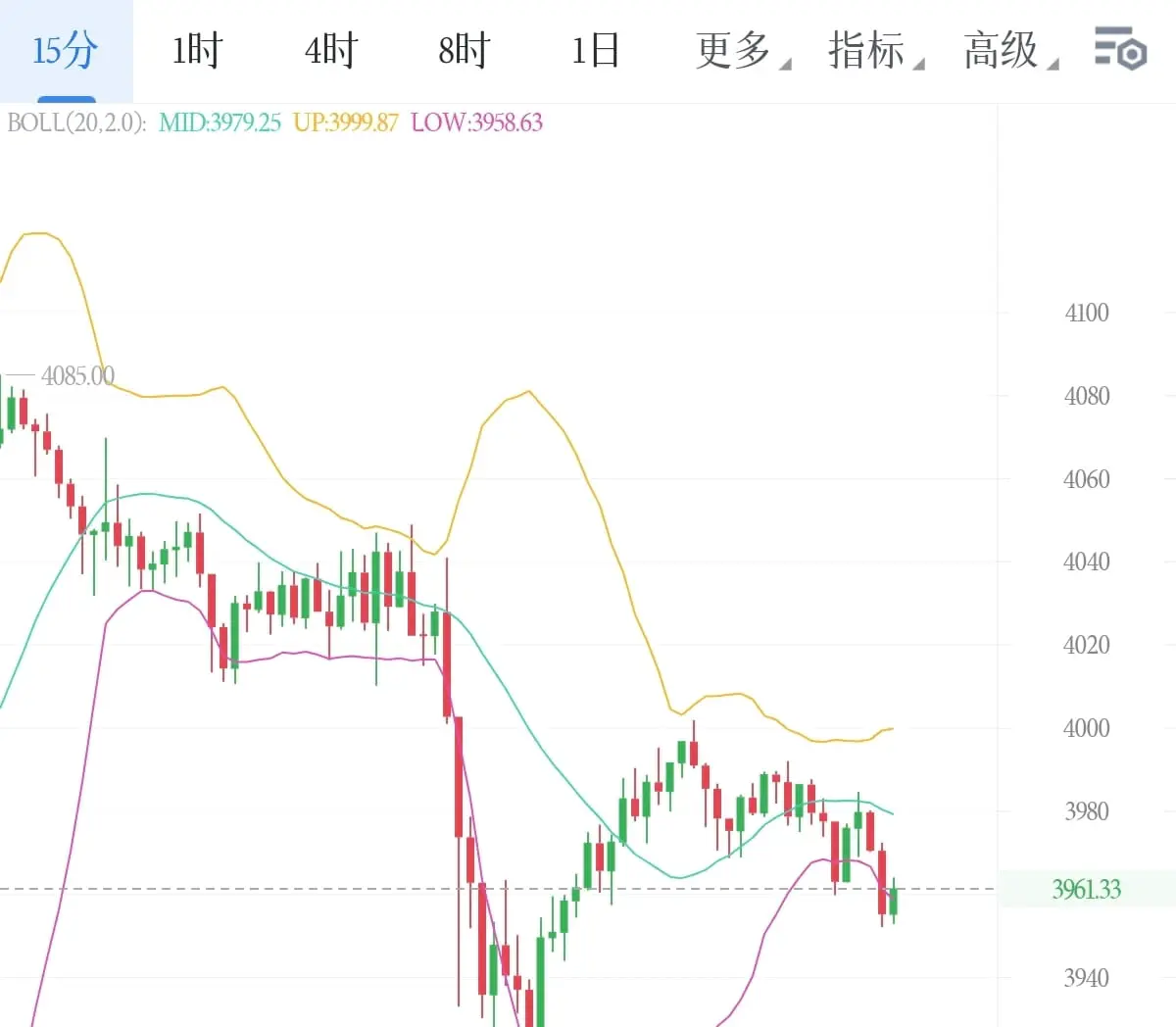The image size is (1176, 1027).
Task: Click the UP:3999.87 value
Action: pos(346,122)
